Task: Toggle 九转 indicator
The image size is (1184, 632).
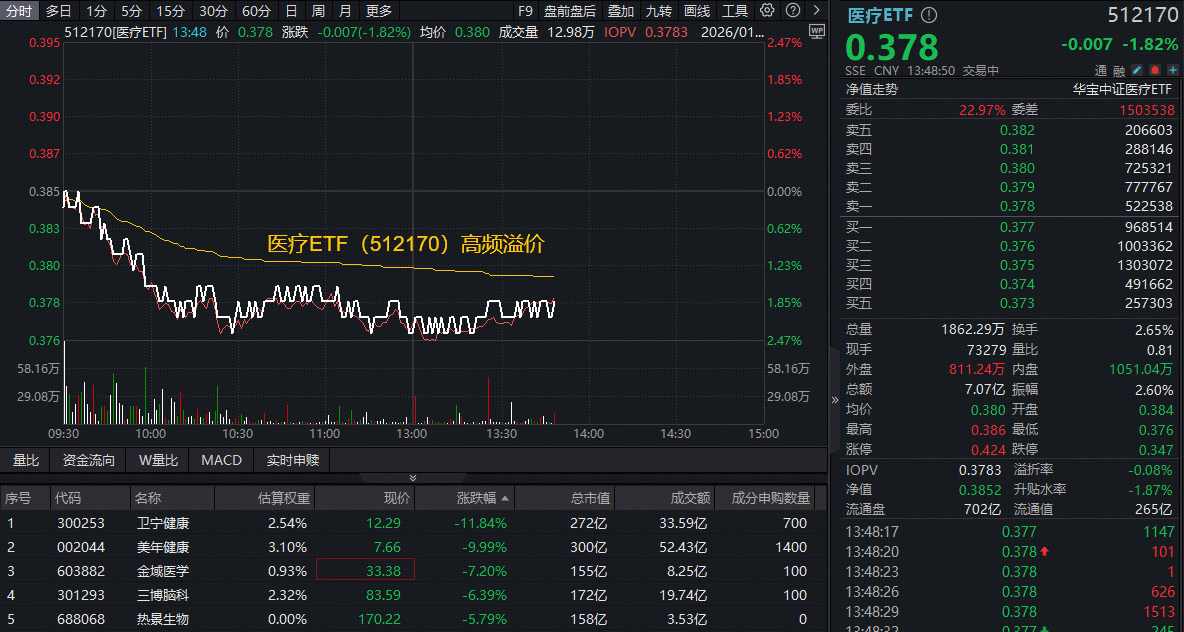Action: pos(659,11)
